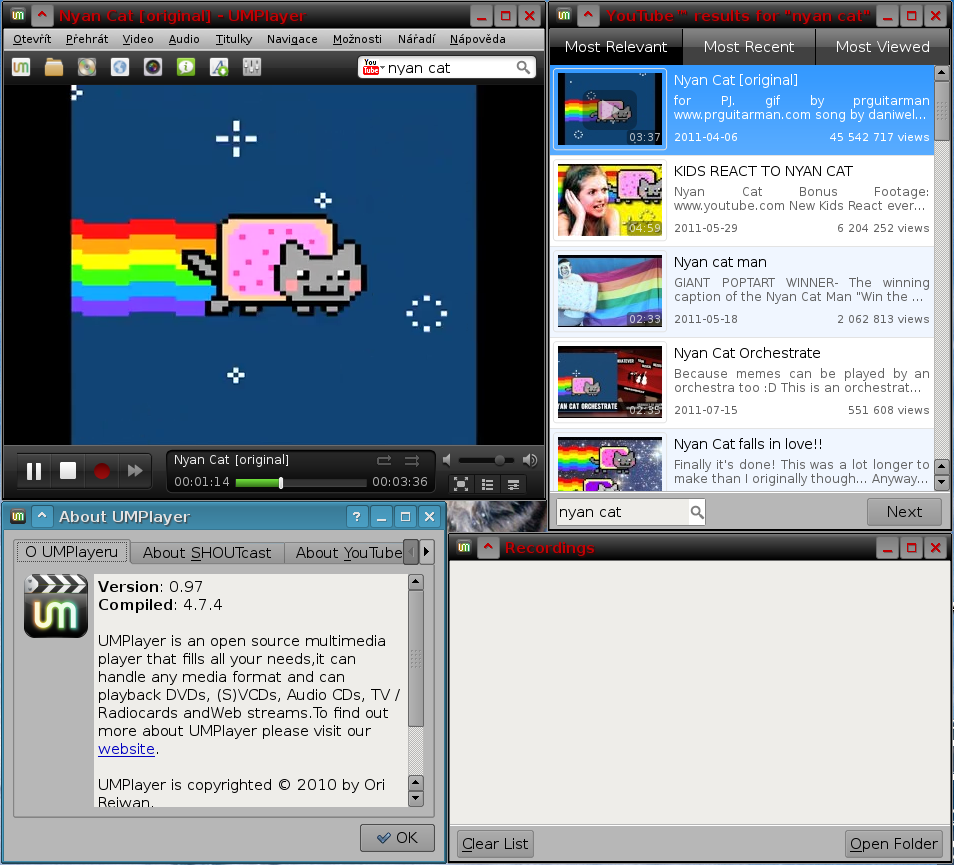Click the bottom down arrow of results scrollbar

click(941, 482)
